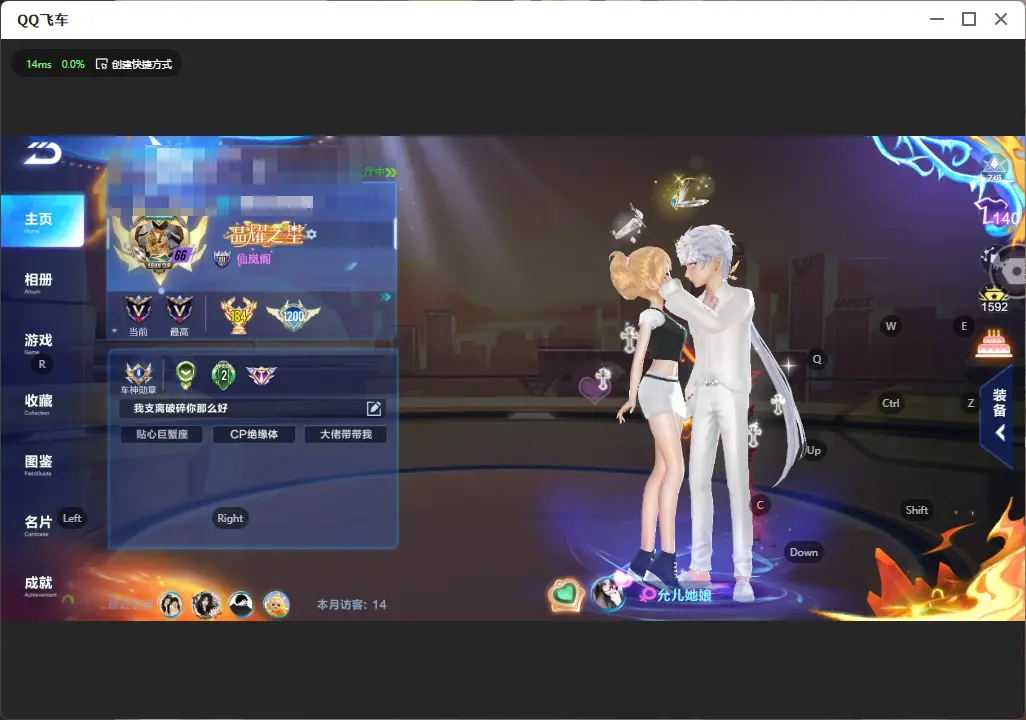Edit the signature with the pencil icon
The width and height of the screenshot is (1026, 720).
tap(374, 408)
